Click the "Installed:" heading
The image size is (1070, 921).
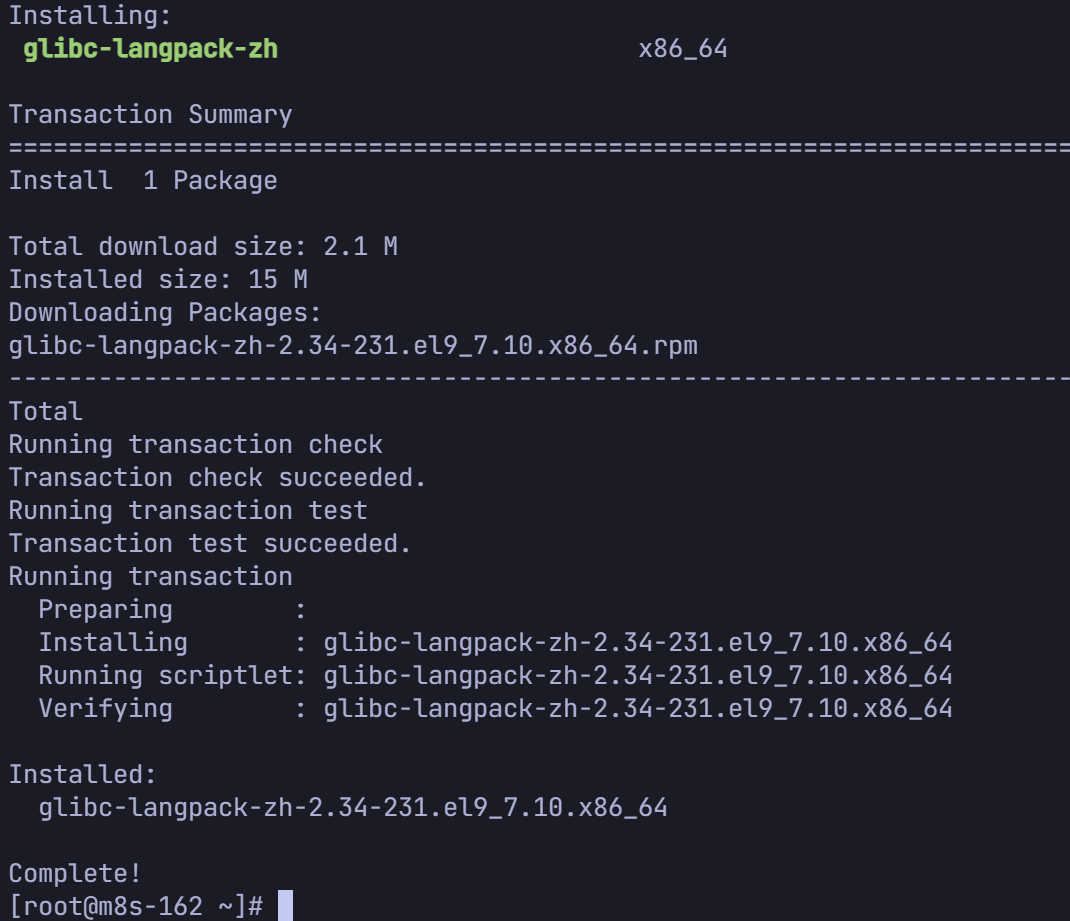coord(83,774)
